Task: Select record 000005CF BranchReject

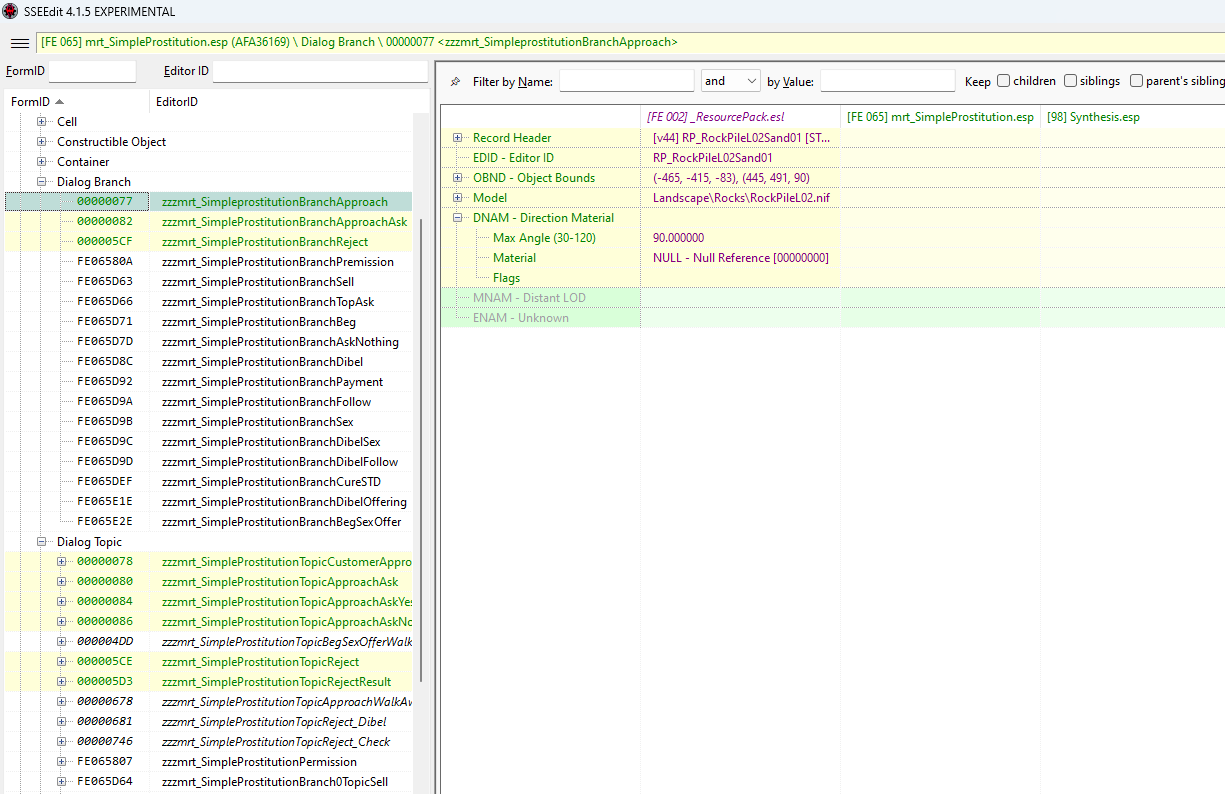Action: point(208,242)
